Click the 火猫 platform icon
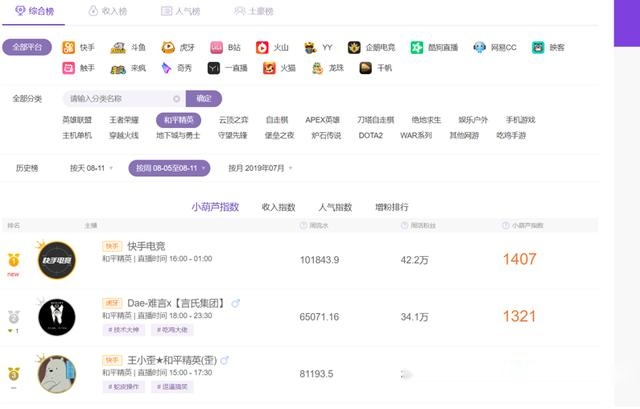The image size is (640, 409). (269, 68)
